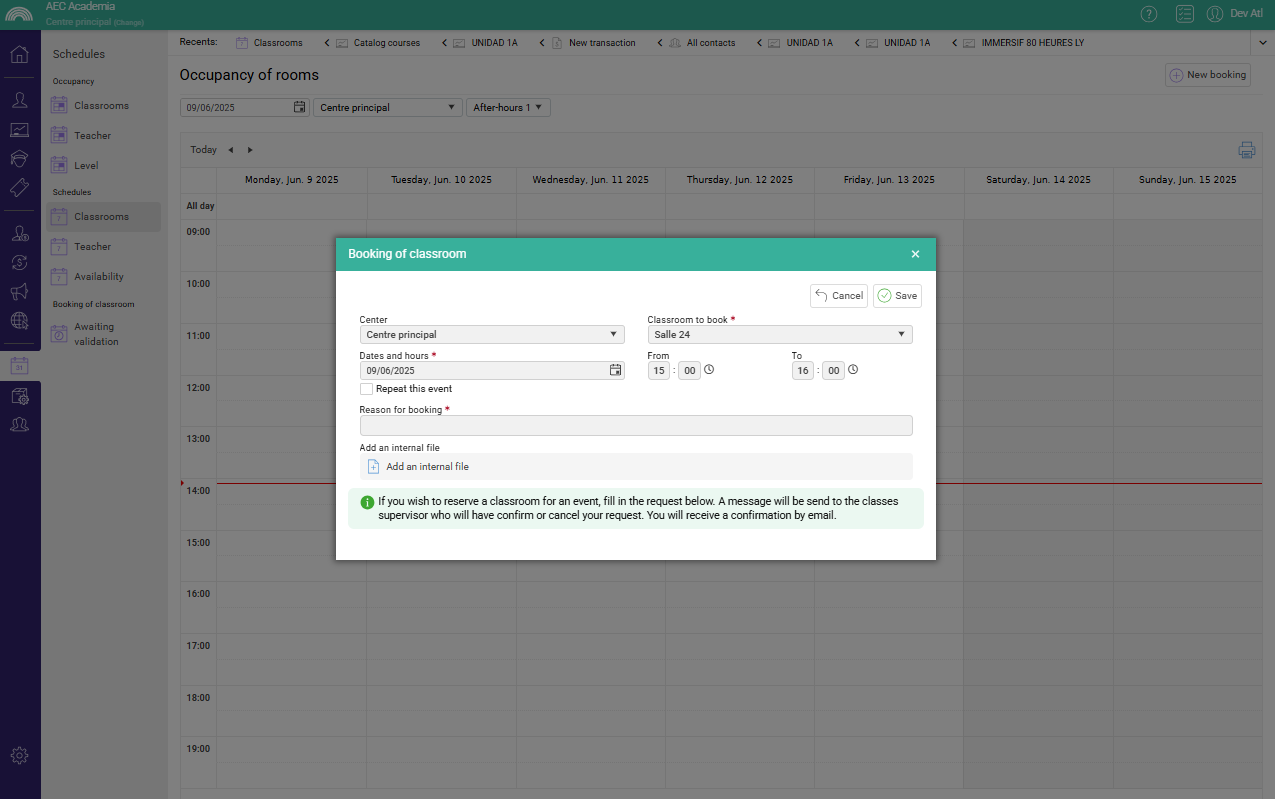Open Awaiting validation in Schedules menu
The height and width of the screenshot is (799, 1275).
pyautogui.click(x=95, y=334)
